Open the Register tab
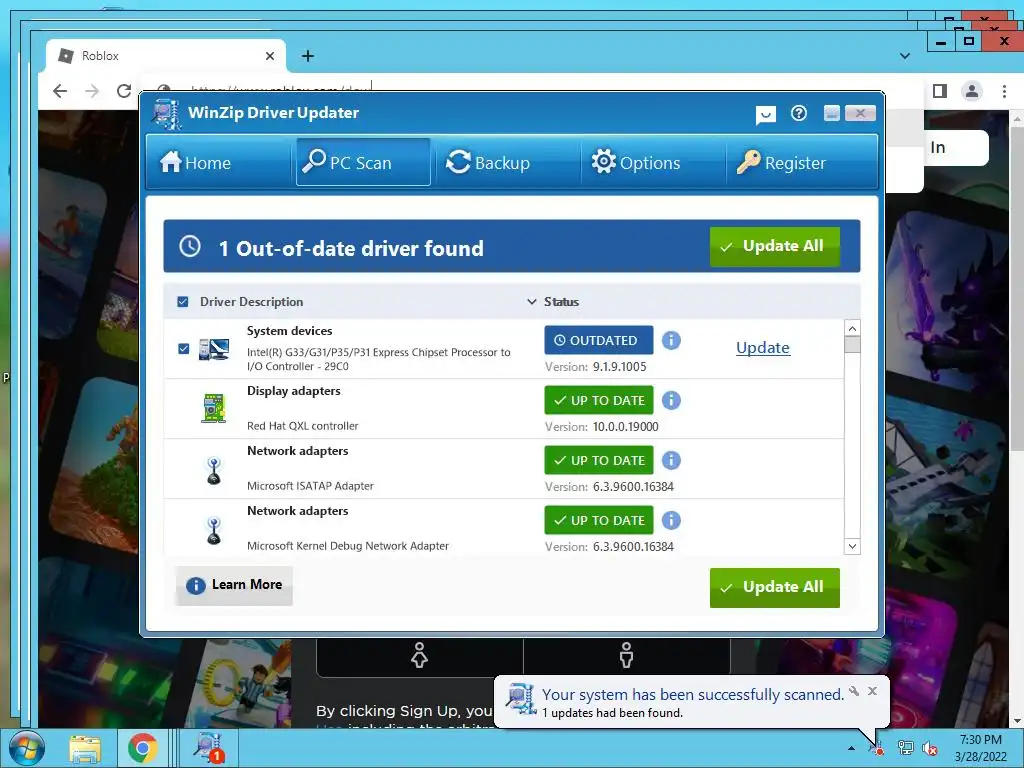 click(x=781, y=162)
